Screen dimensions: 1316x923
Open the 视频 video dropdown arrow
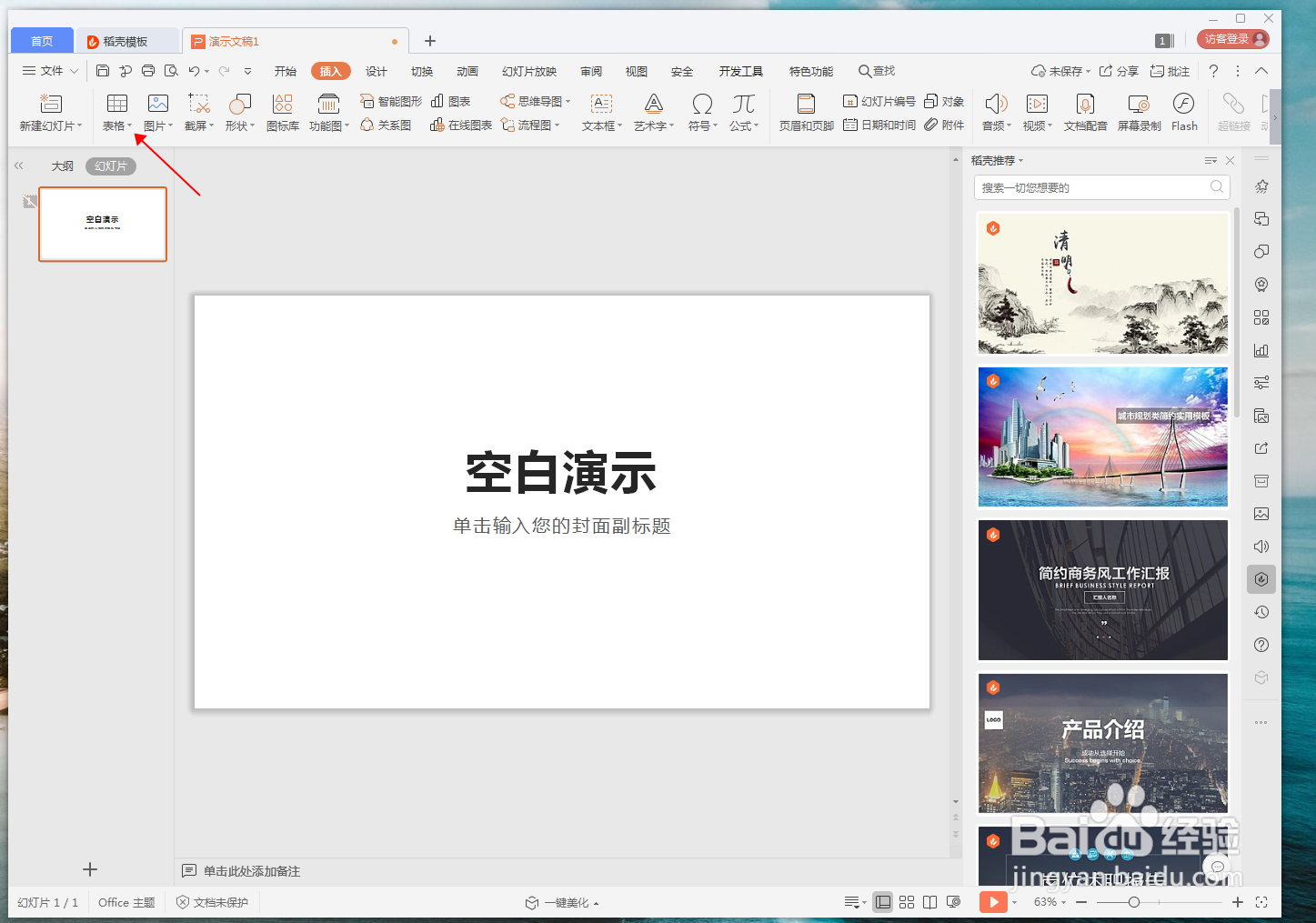point(1050,125)
